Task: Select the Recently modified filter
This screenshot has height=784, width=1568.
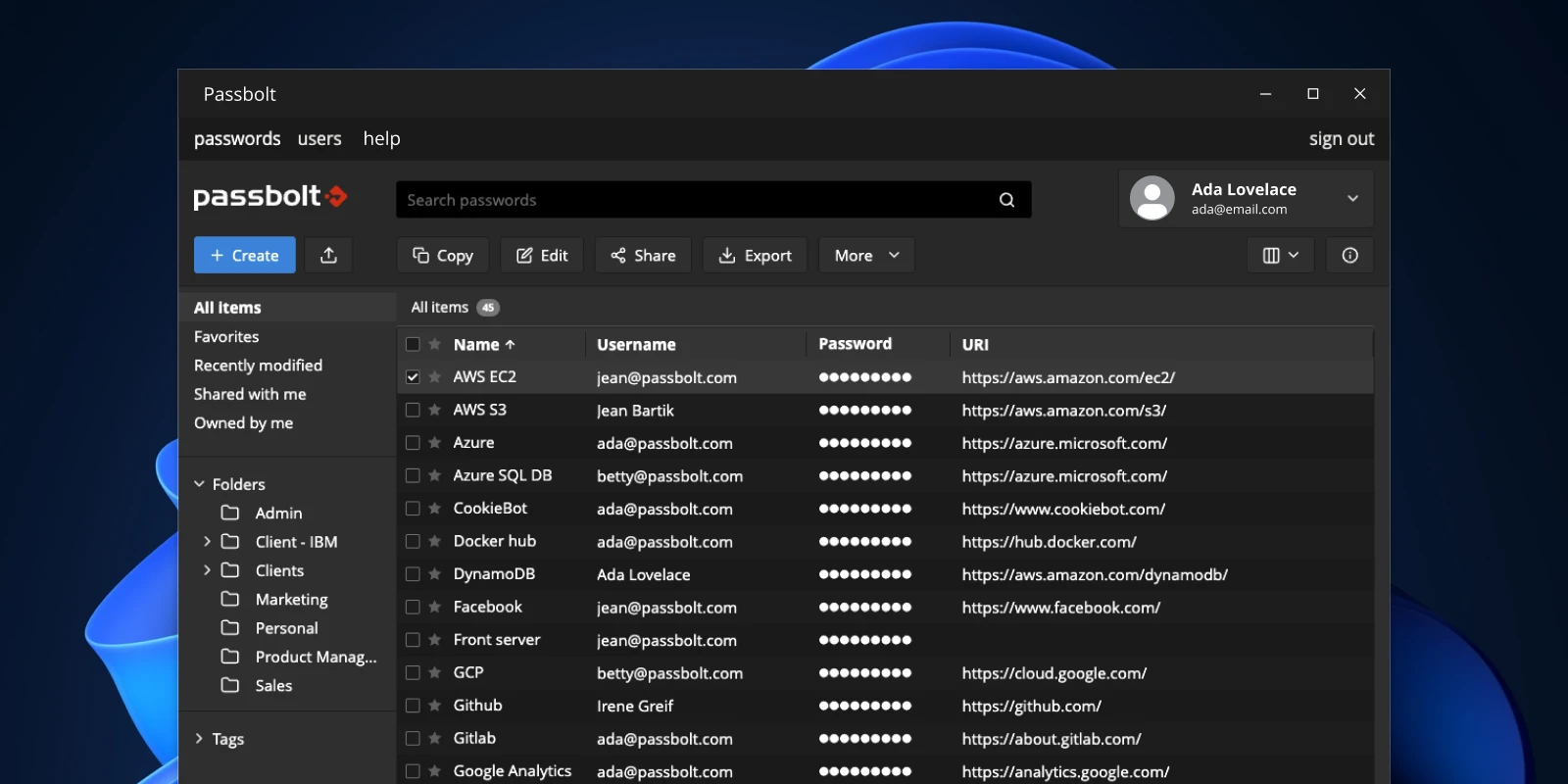Action: tap(258, 365)
